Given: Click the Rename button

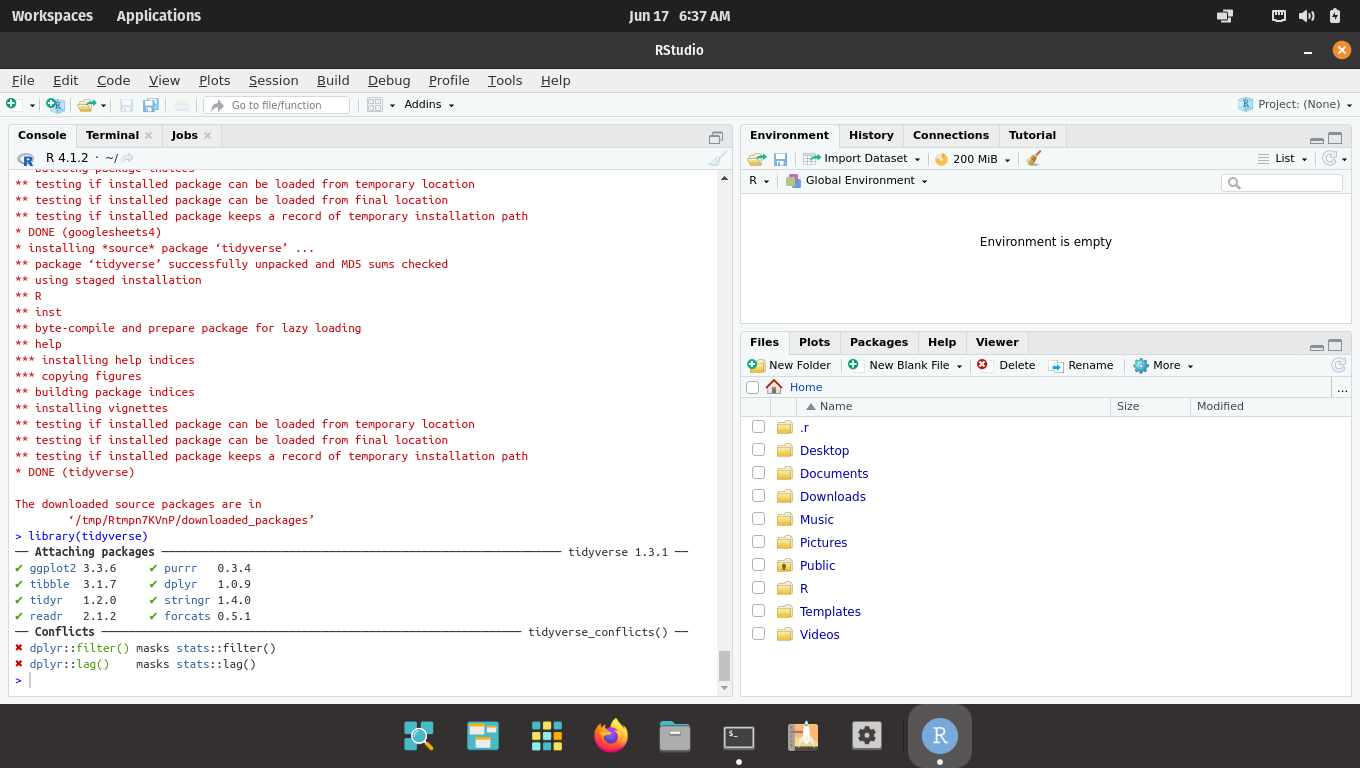Looking at the screenshot, I should pyautogui.click(x=1081, y=366).
